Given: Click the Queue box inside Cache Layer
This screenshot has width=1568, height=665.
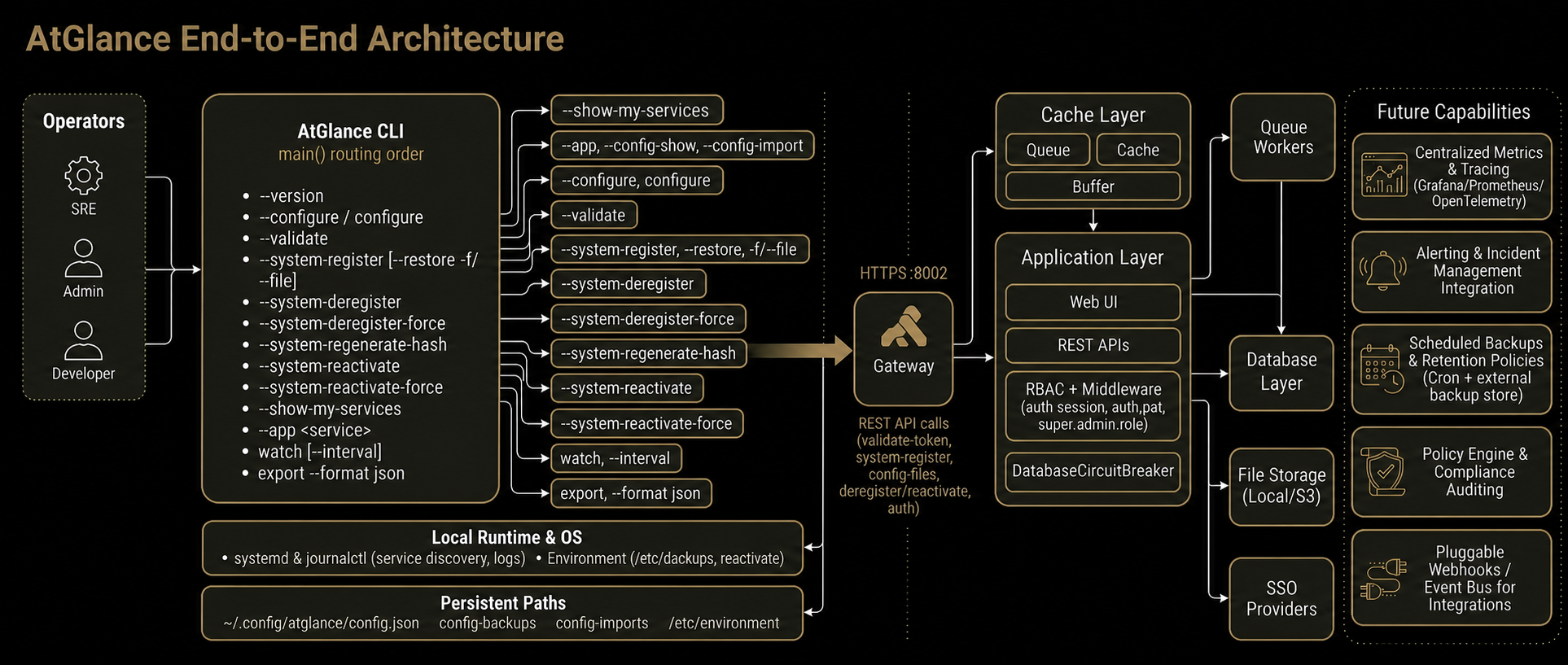Looking at the screenshot, I should coord(1048,150).
